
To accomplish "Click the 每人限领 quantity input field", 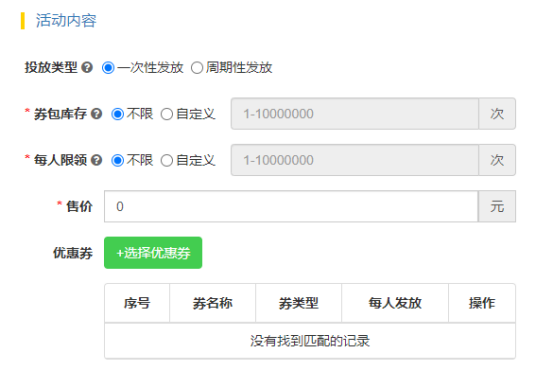I will [355, 160].
